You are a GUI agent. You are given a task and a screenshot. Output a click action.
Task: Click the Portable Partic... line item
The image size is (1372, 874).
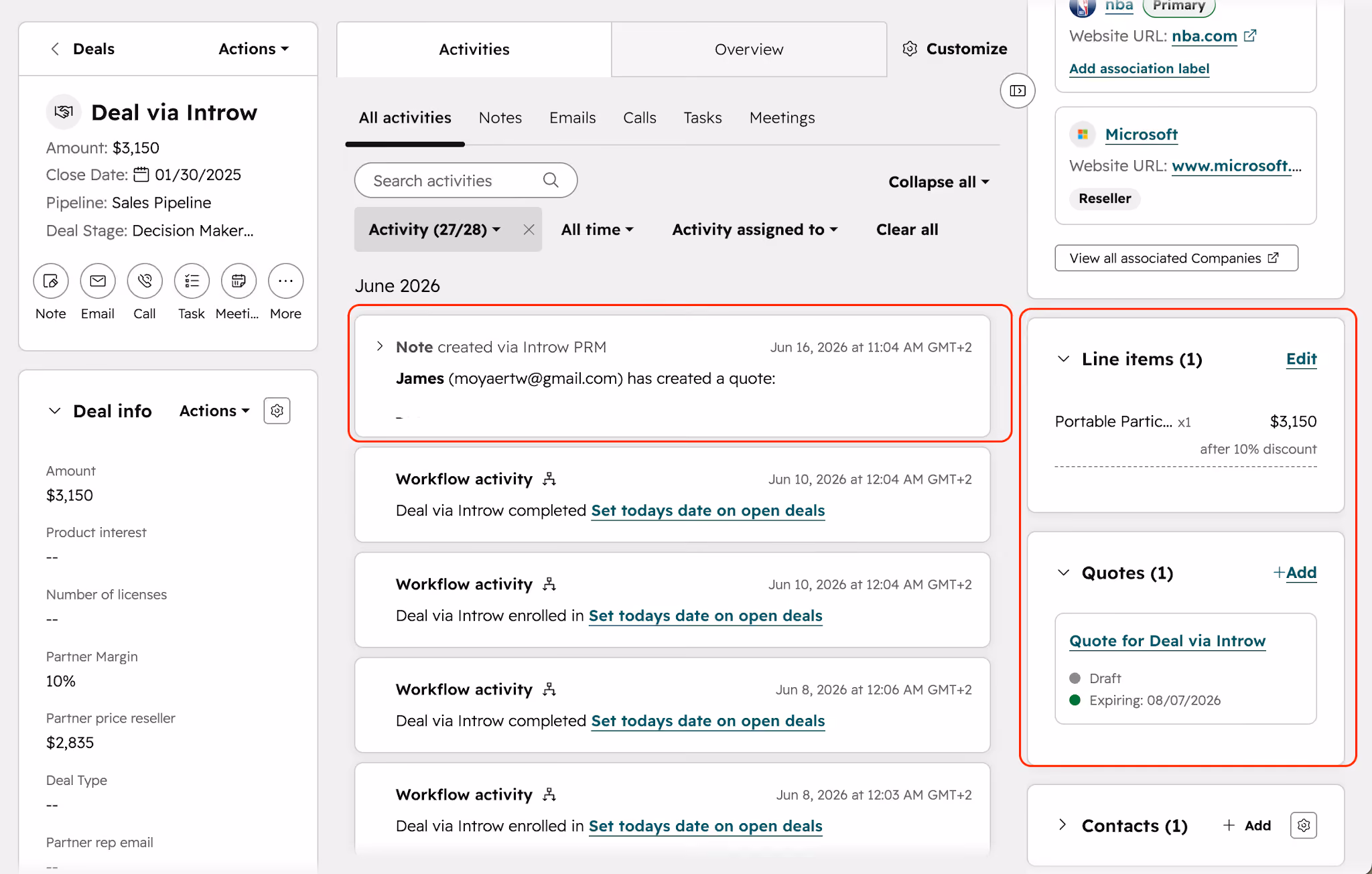tap(1113, 421)
